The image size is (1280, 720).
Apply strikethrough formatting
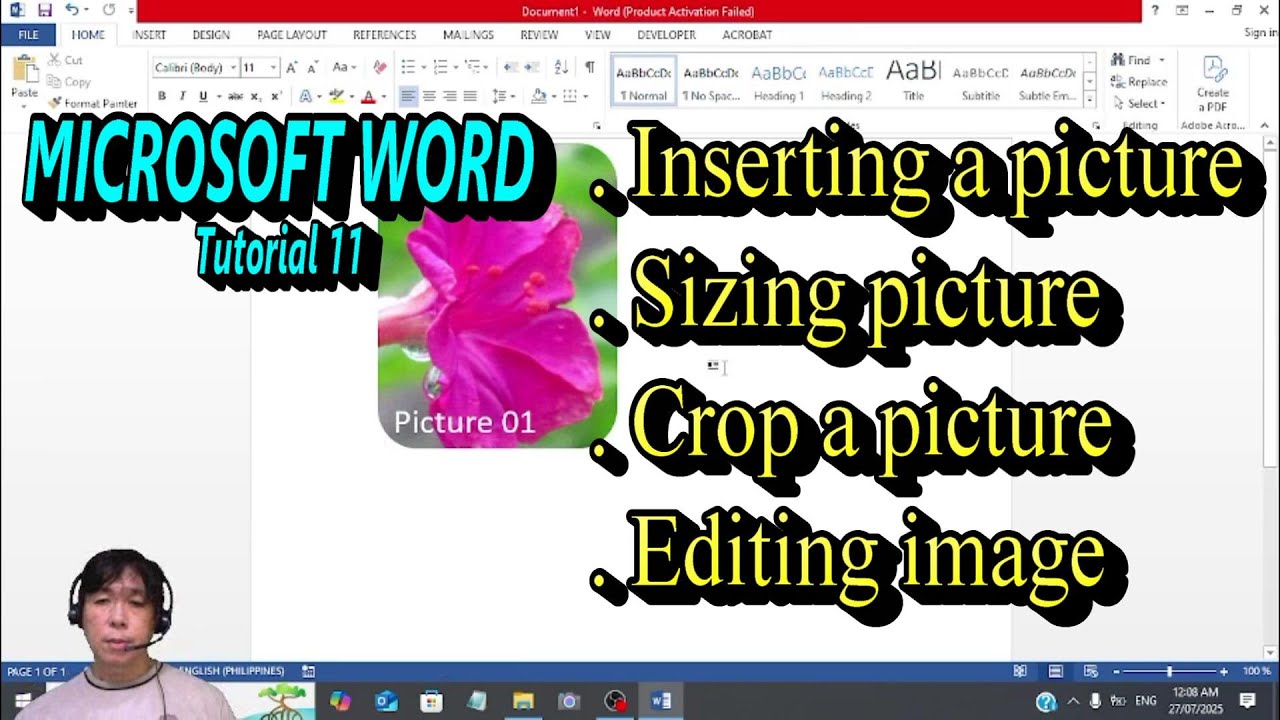[x=235, y=96]
